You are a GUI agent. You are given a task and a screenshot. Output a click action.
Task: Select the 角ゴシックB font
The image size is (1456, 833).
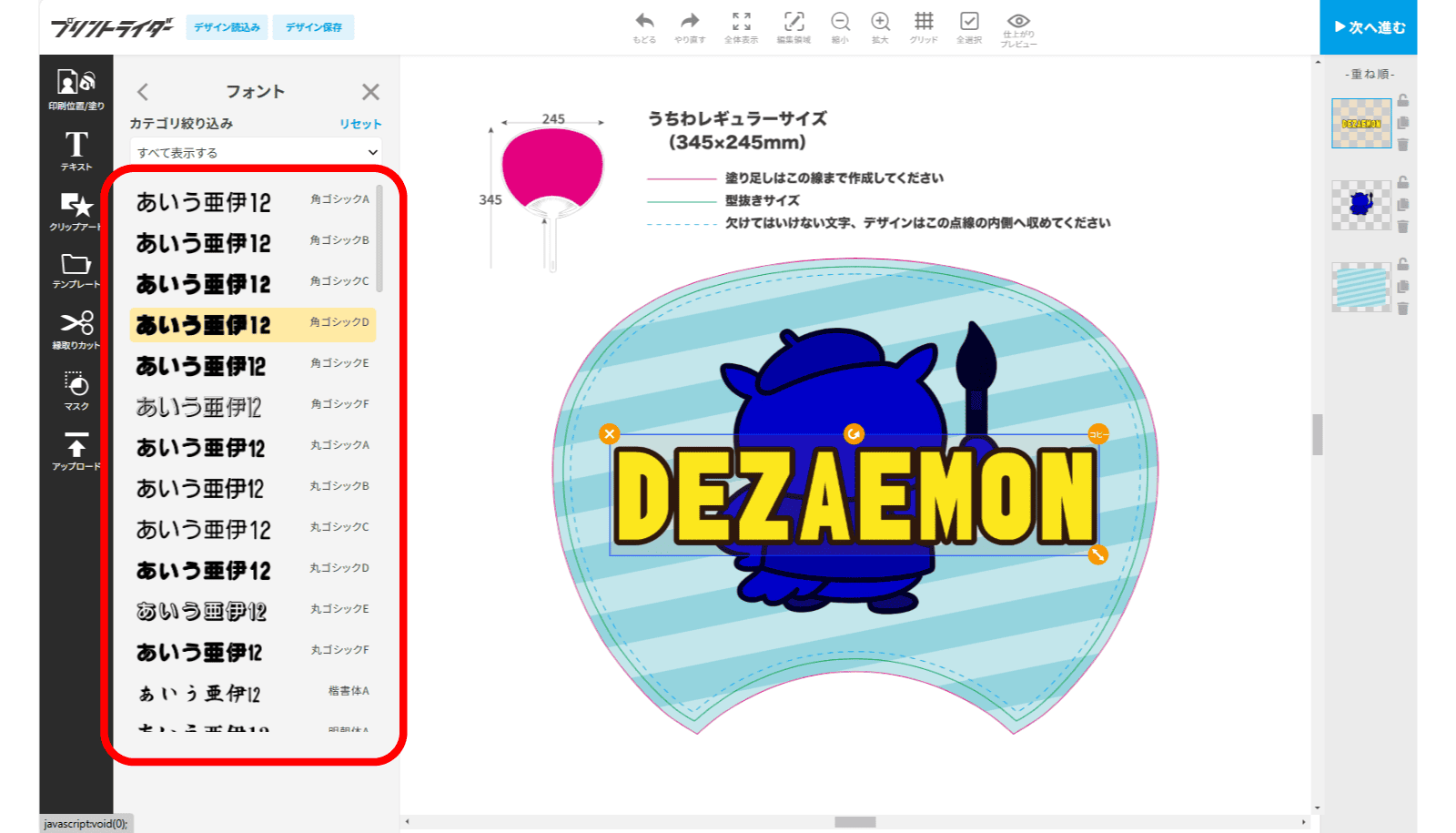[253, 242]
